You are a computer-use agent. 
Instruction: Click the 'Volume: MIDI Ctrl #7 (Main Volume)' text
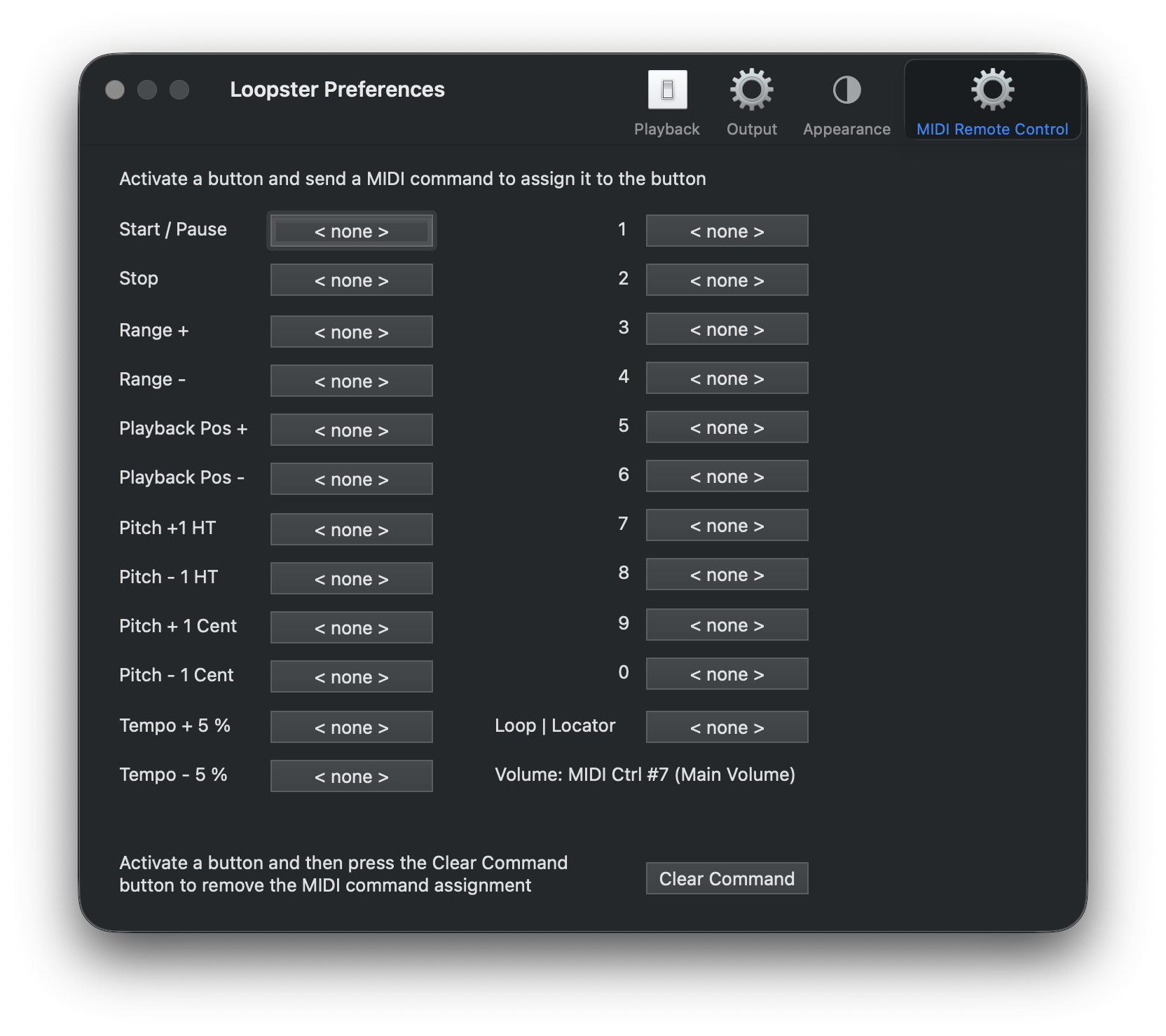pyautogui.click(x=645, y=775)
